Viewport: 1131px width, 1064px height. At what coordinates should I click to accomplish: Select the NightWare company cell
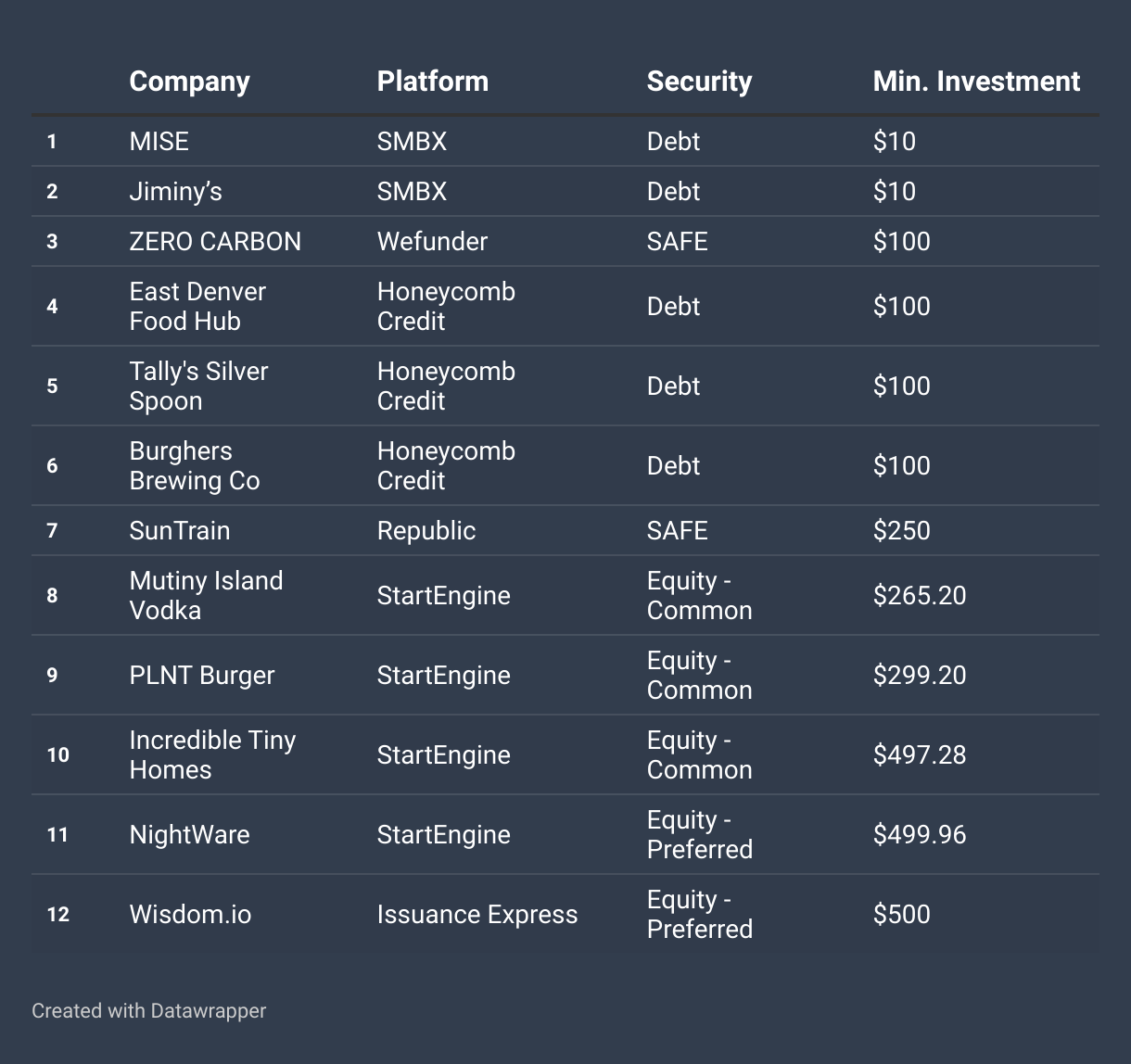click(x=189, y=835)
